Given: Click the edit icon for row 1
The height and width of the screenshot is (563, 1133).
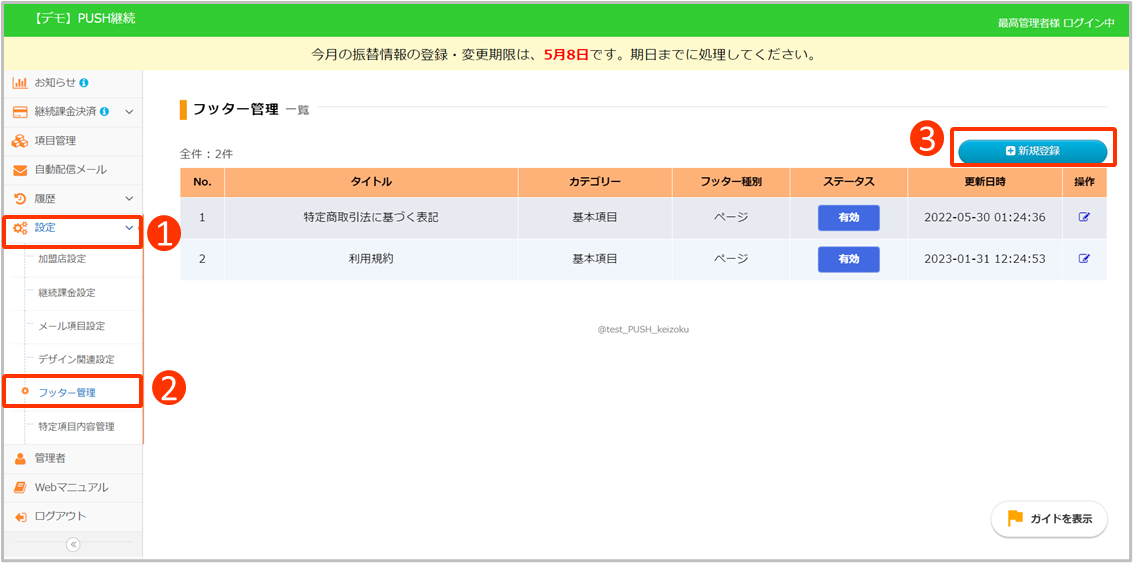Looking at the screenshot, I should coord(1084,218).
